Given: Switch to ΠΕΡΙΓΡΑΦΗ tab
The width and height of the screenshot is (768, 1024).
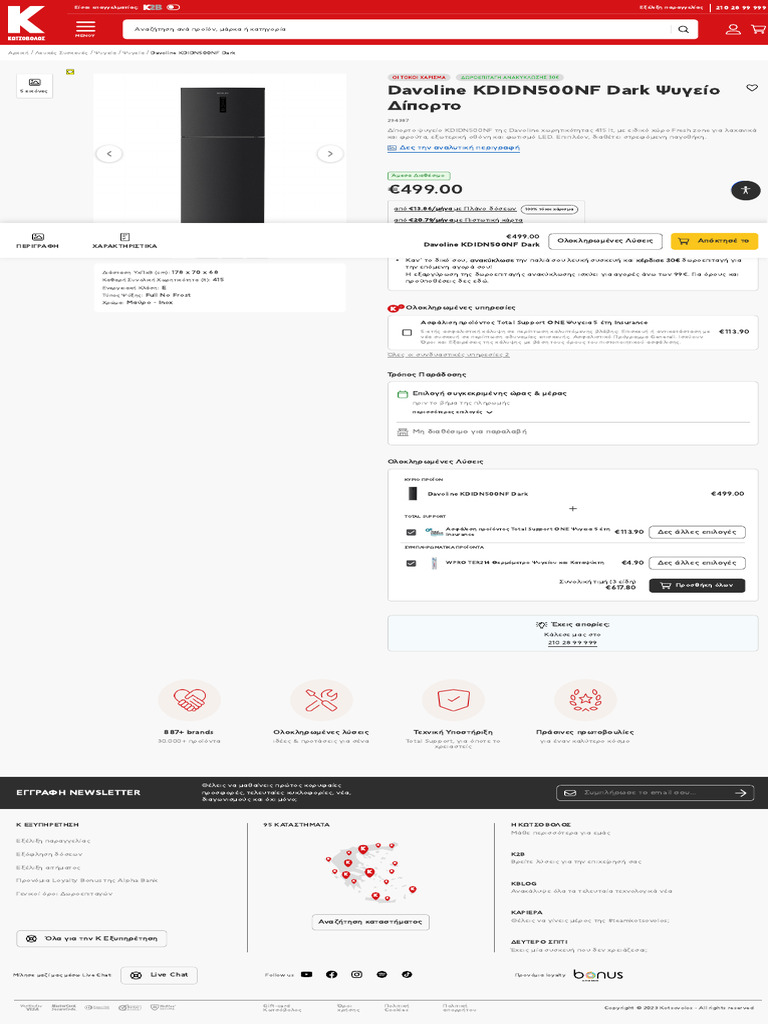Looking at the screenshot, I should (x=38, y=240).
